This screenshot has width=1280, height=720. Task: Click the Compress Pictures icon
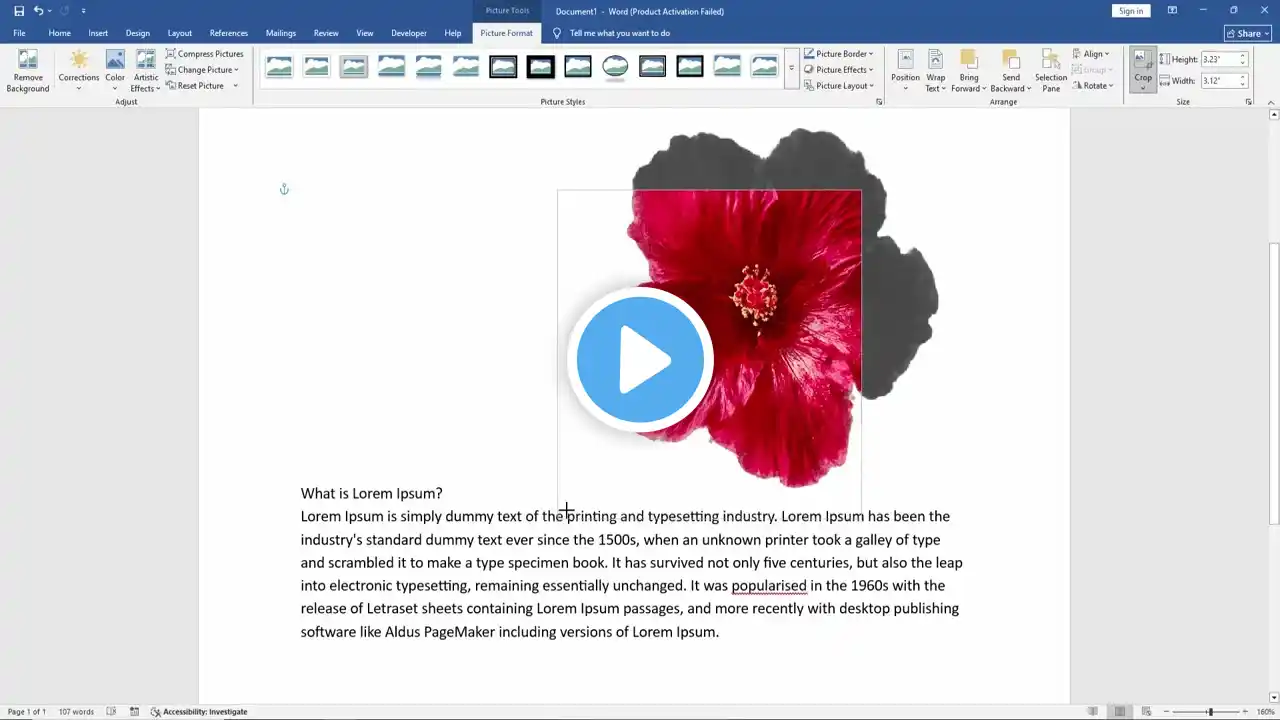point(171,54)
